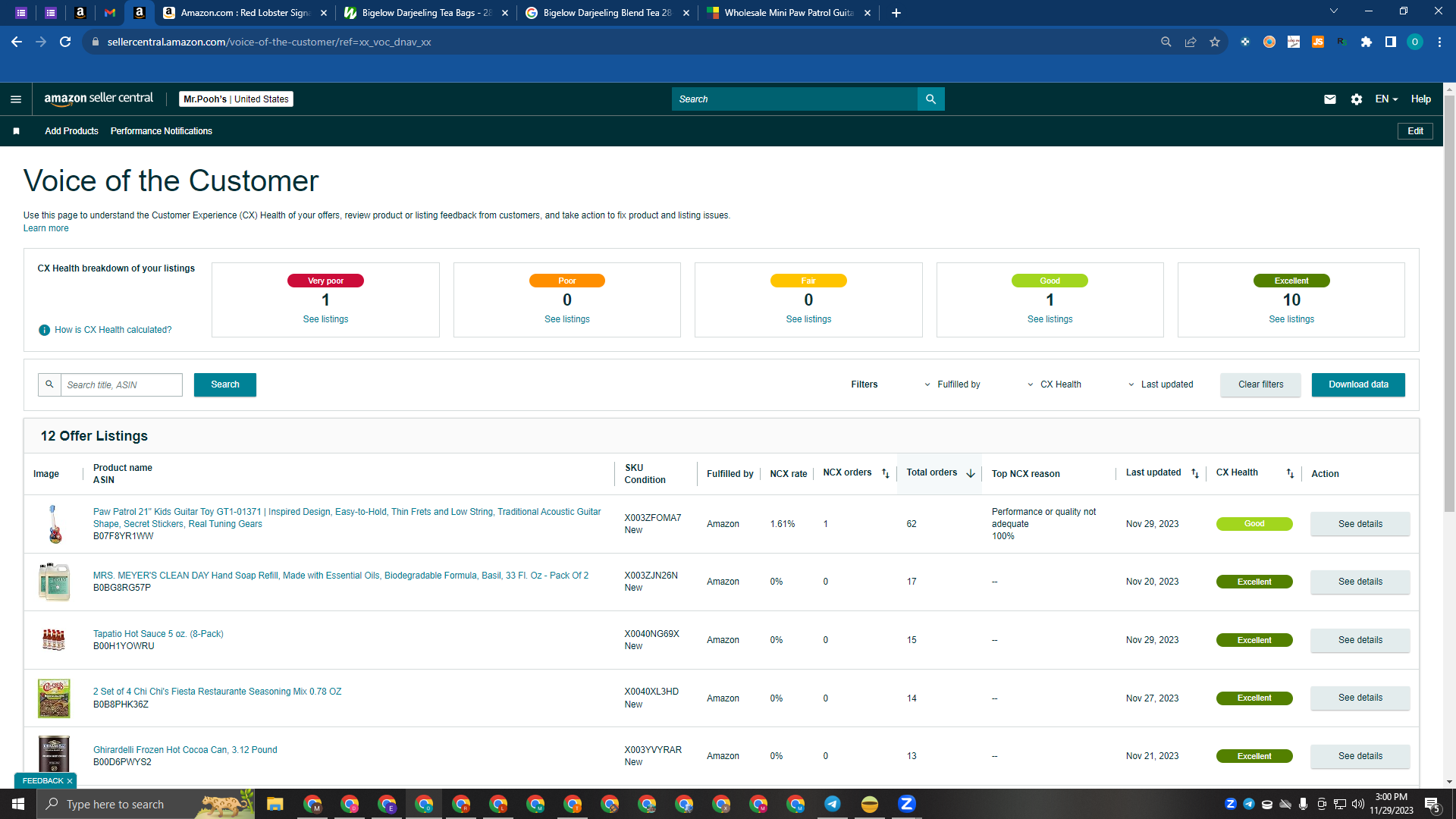The height and width of the screenshot is (819, 1456).
Task: Click the teal Search listings button
Action: 225,384
